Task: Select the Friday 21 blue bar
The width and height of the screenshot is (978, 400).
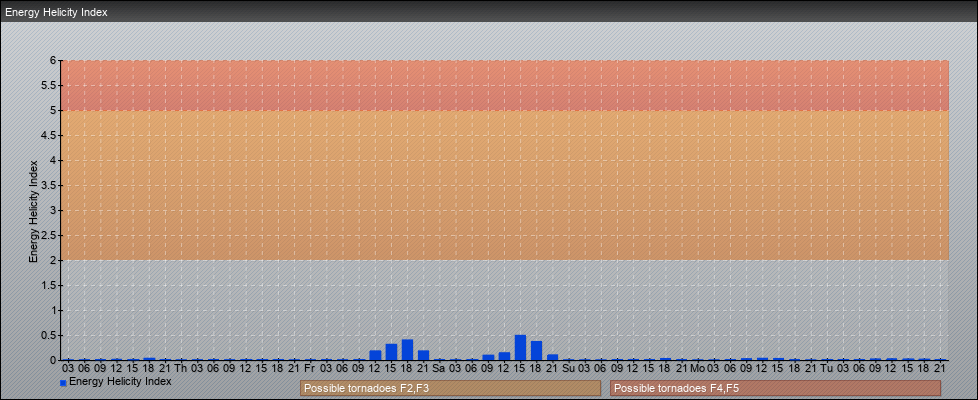Action: click(x=424, y=355)
